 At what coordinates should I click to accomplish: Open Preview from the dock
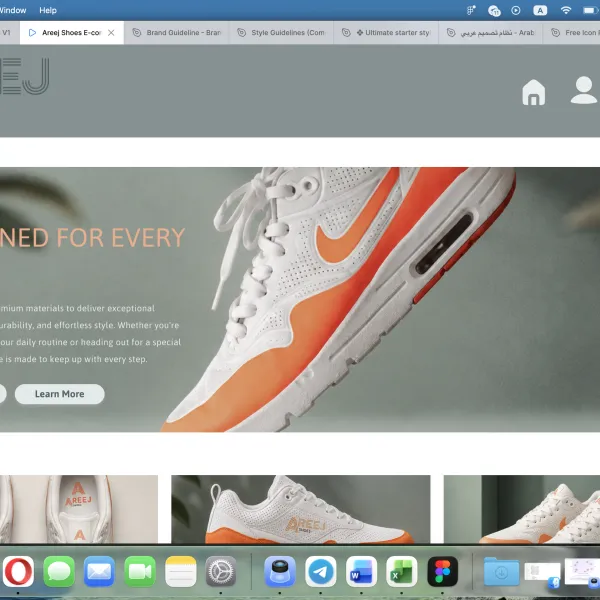tap(280, 571)
